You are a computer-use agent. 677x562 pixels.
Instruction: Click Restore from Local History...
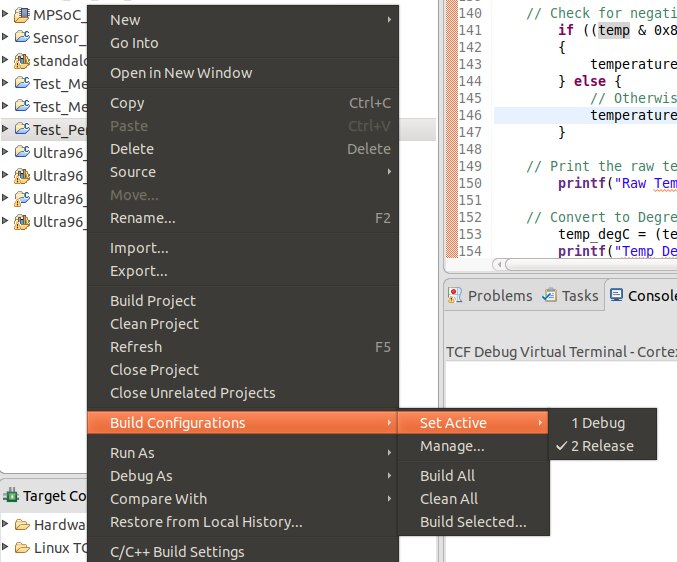pyautogui.click(x=243, y=522)
